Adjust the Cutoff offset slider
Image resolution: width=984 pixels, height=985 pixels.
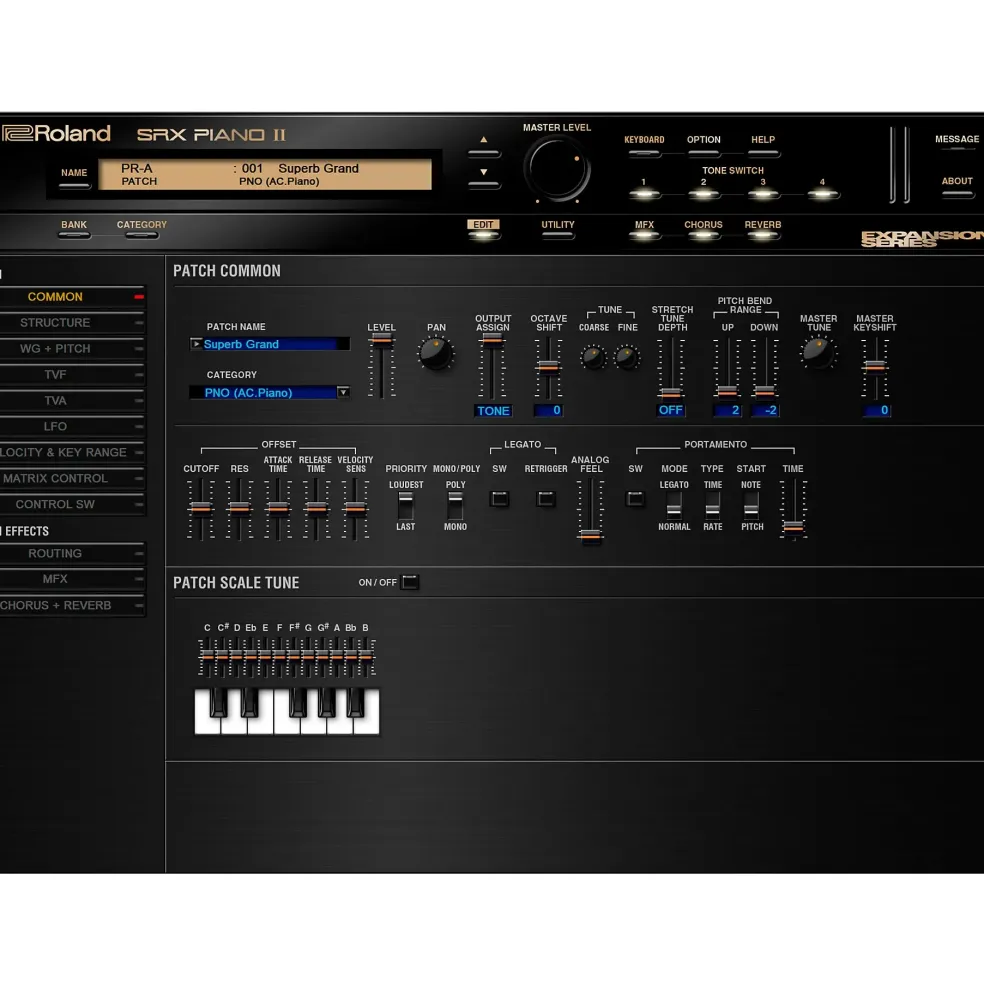200,508
